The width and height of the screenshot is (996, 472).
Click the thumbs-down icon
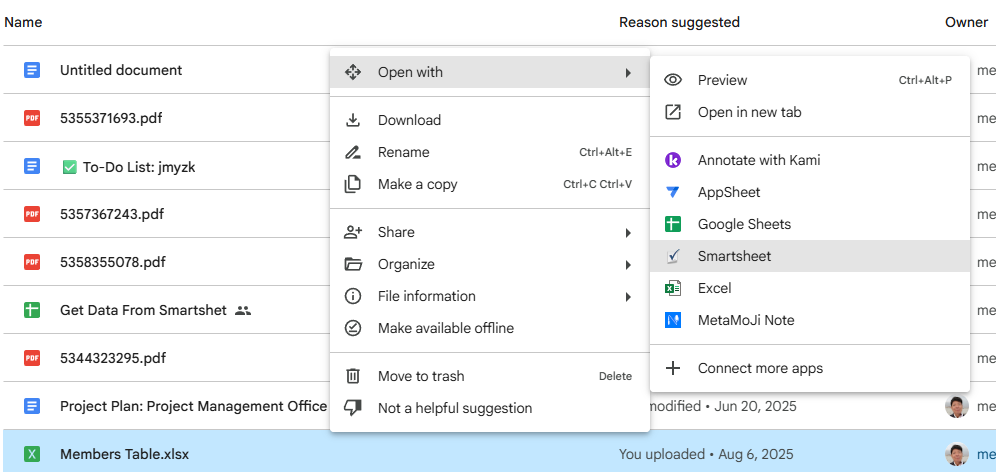click(x=353, y=408)
